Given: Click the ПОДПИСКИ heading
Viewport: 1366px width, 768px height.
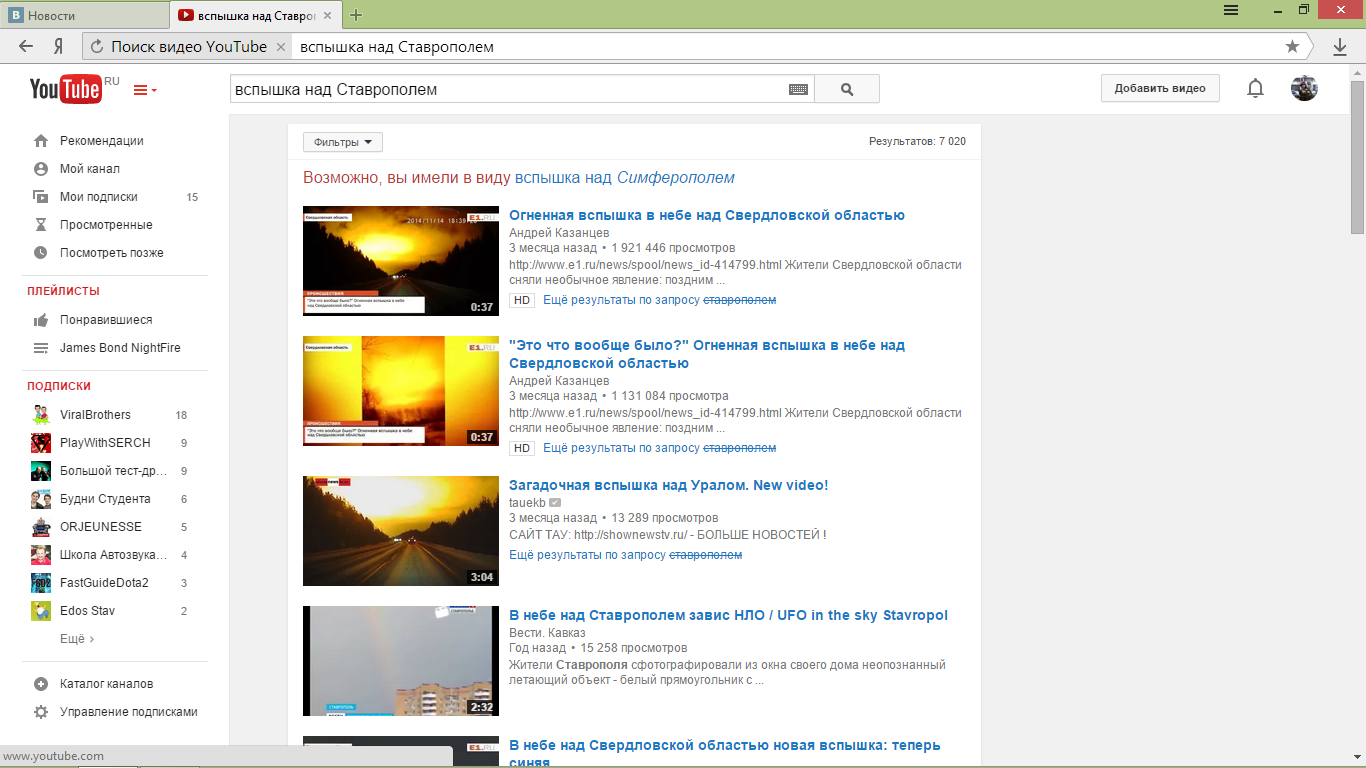Looking at the screenshot, I should pos(59,386).
